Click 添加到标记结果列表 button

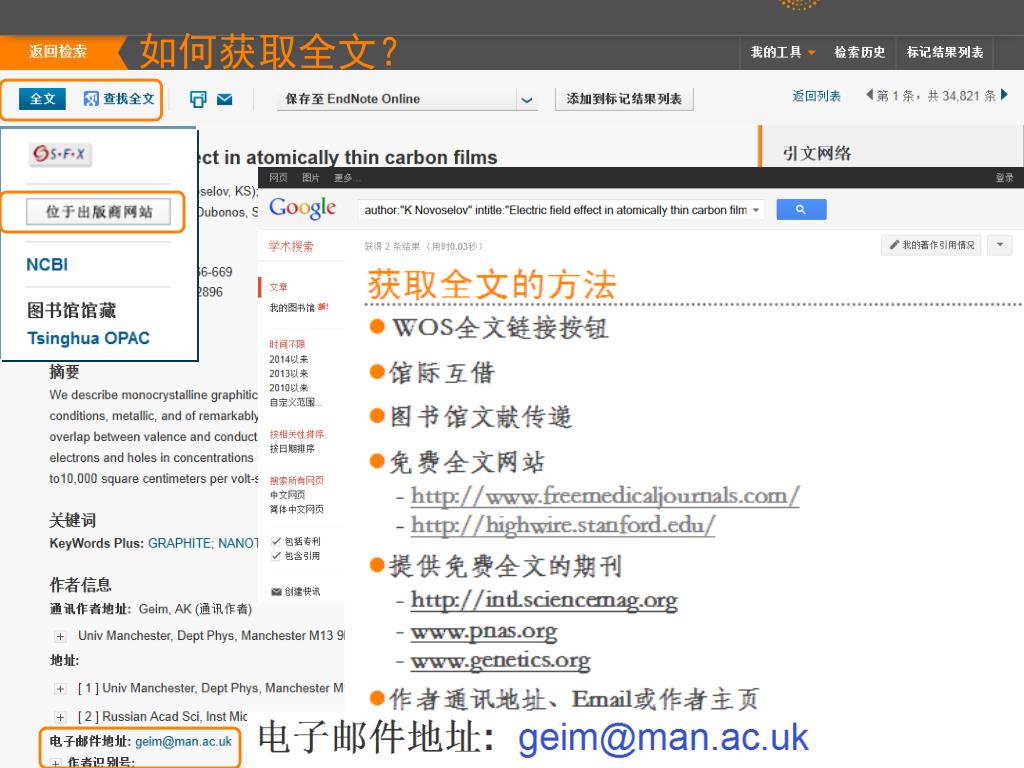click(x=624, y=99)
